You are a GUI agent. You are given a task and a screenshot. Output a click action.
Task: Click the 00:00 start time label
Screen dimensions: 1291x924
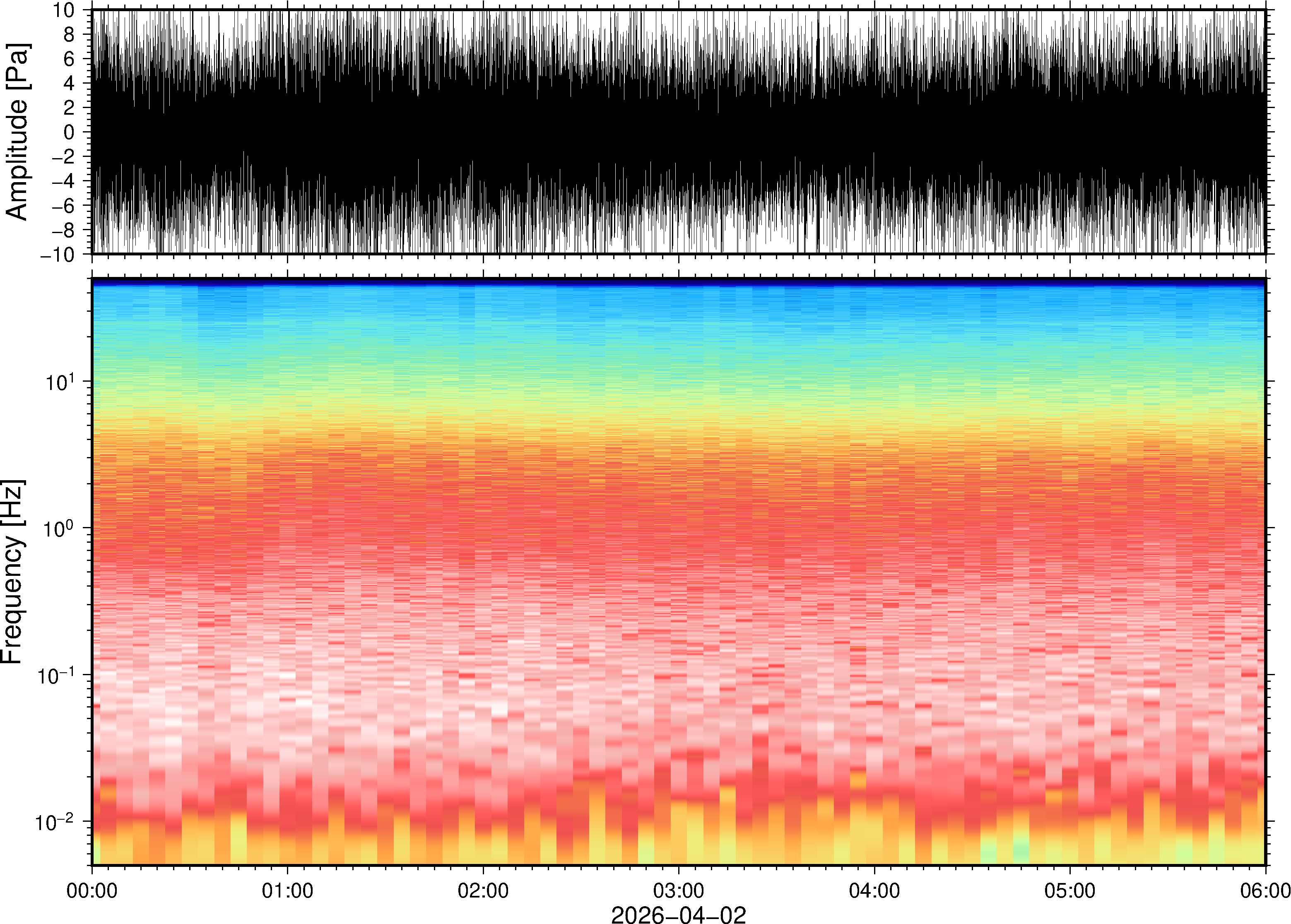click(92, 890)
